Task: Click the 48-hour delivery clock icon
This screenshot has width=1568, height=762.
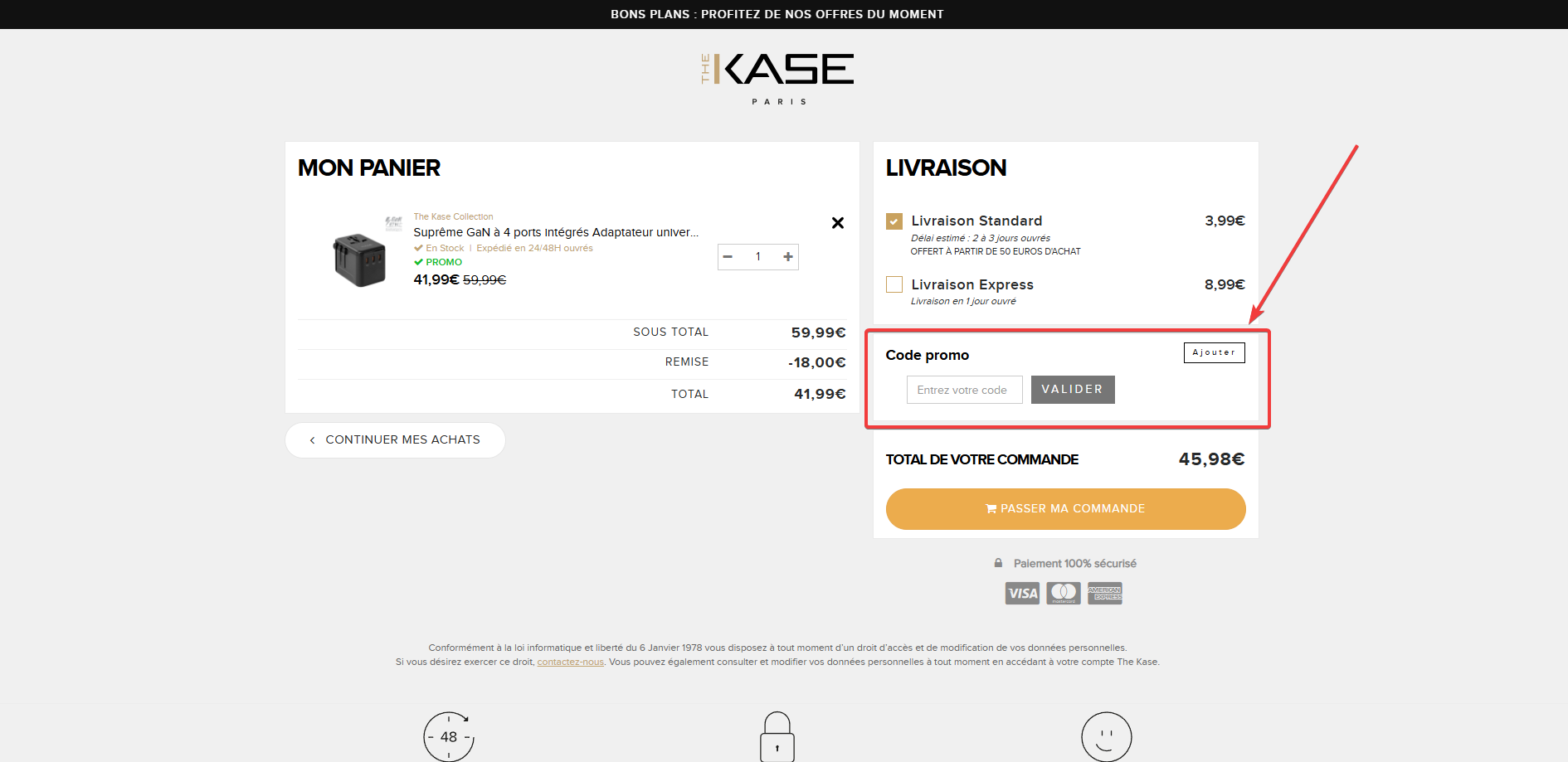Action: click(449, 736)
